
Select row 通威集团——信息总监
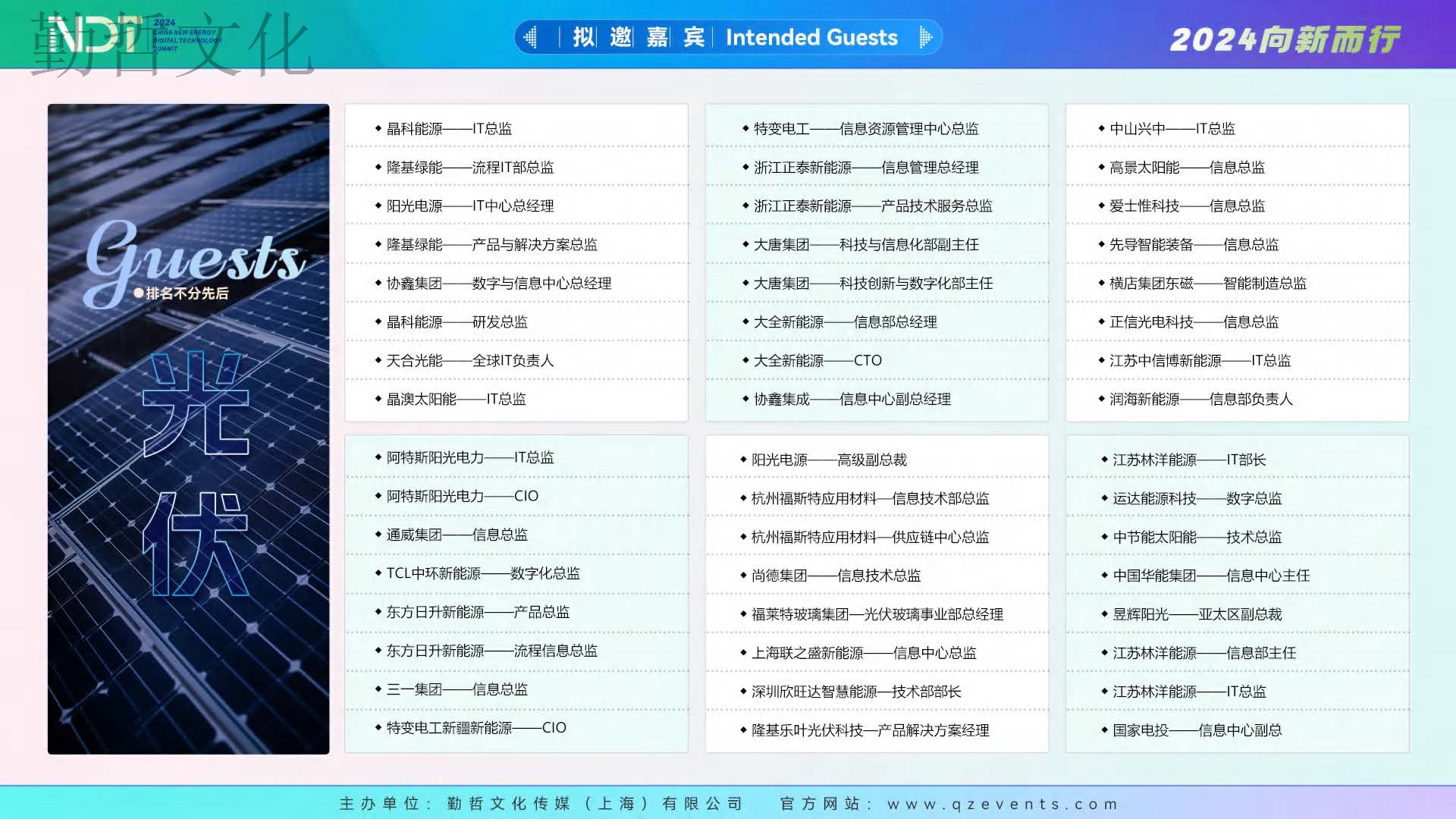click(x=516, y=535)
